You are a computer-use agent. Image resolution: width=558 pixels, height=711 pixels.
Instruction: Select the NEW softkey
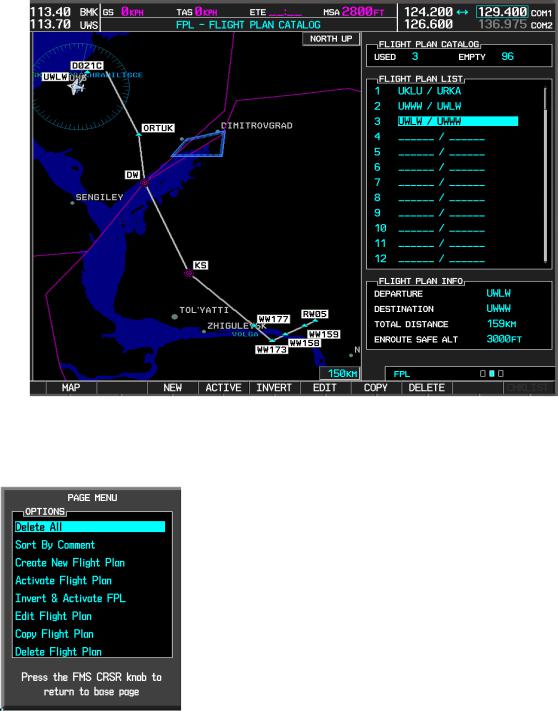tap(172, 388)
